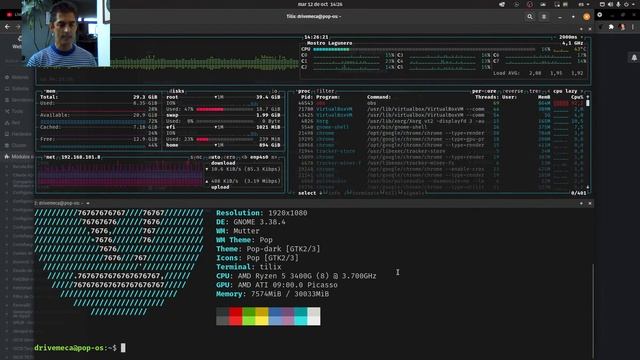Click the green swatch in neofetch palette
Screen dimensions: 640x360
point(249,316)
